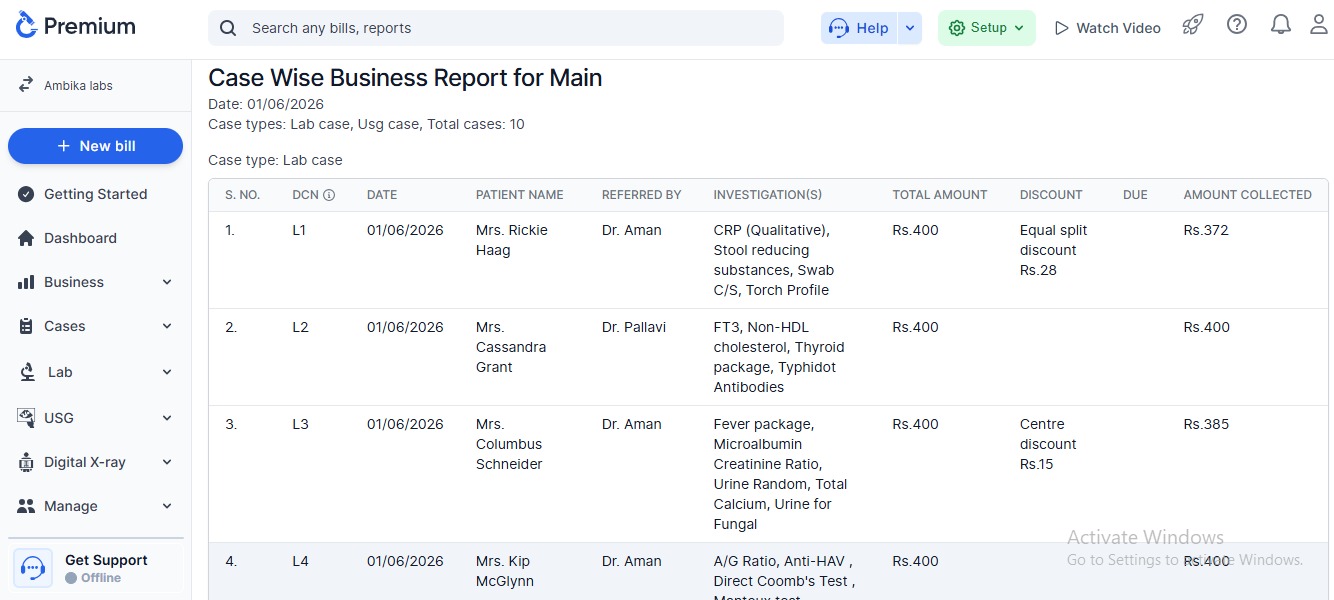The height and width of the screenshot is (600, 1334).
Task: Expand the Lab menu chevron
Action: point(167,372)
